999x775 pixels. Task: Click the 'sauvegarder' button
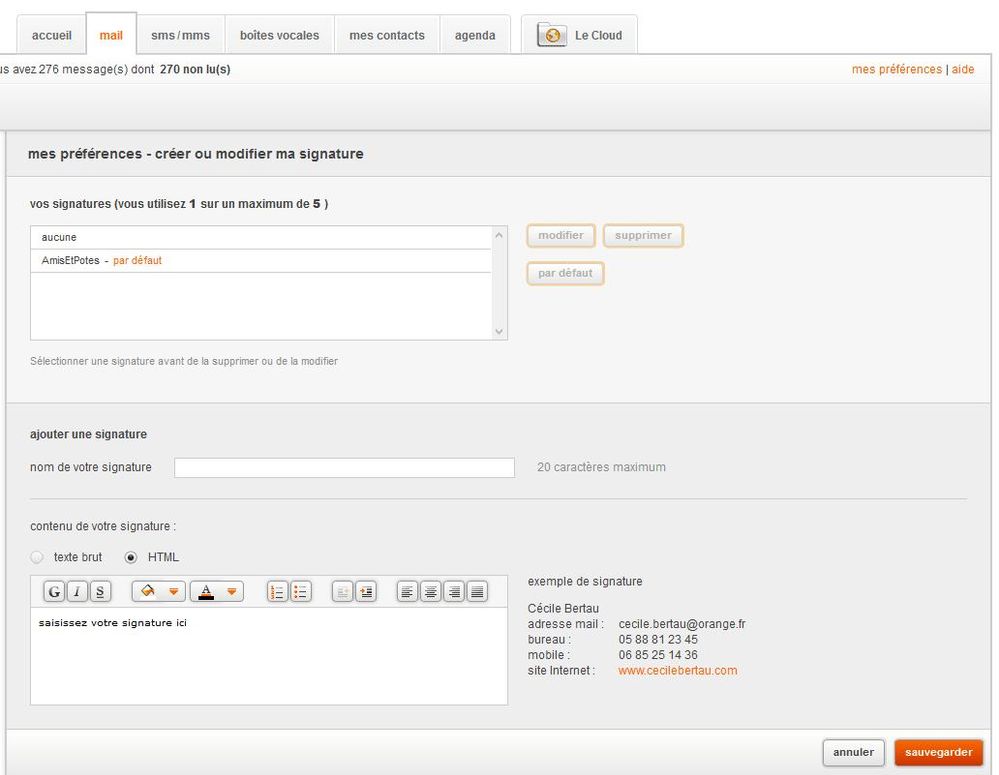(x=939, y=752)
